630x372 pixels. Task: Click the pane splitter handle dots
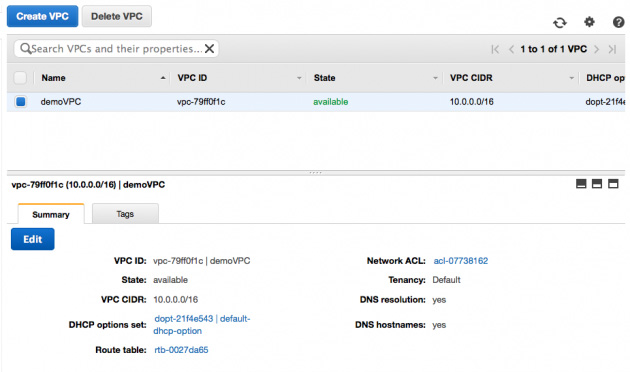[x=315, y=173]
